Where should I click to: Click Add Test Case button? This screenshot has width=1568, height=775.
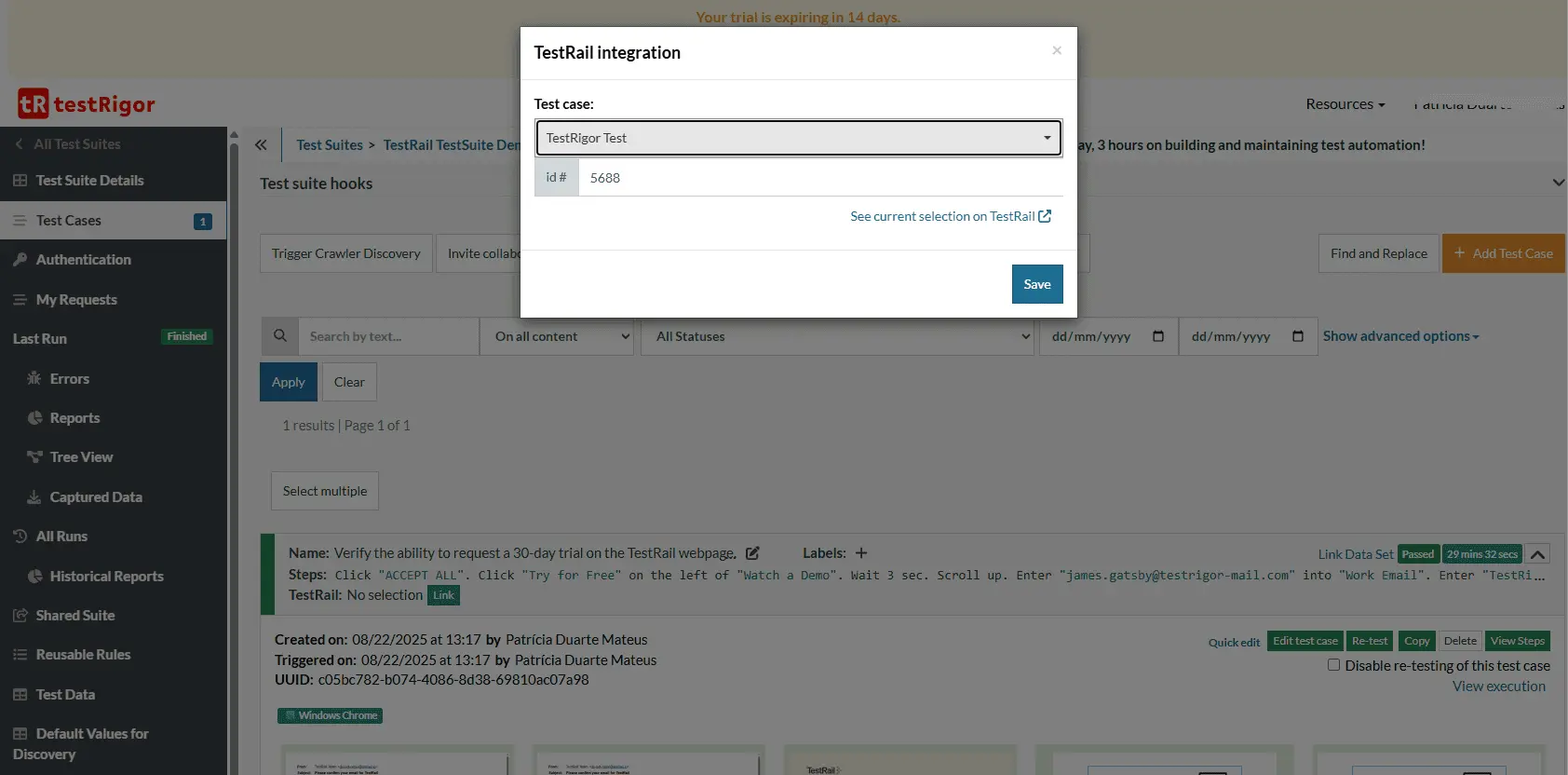pyautogui.click(x=1503, y=253)
